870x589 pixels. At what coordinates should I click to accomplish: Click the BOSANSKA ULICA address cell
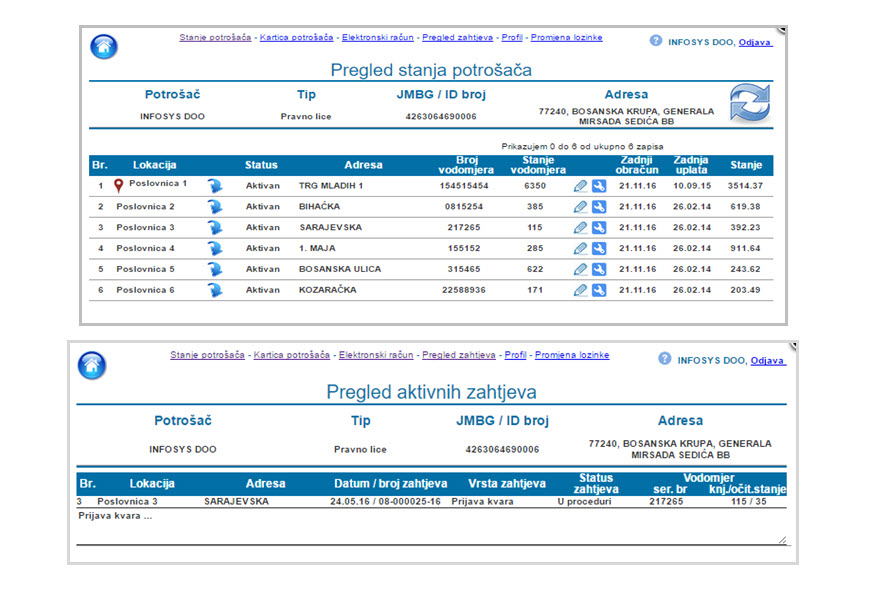click(x=340, y=269)
